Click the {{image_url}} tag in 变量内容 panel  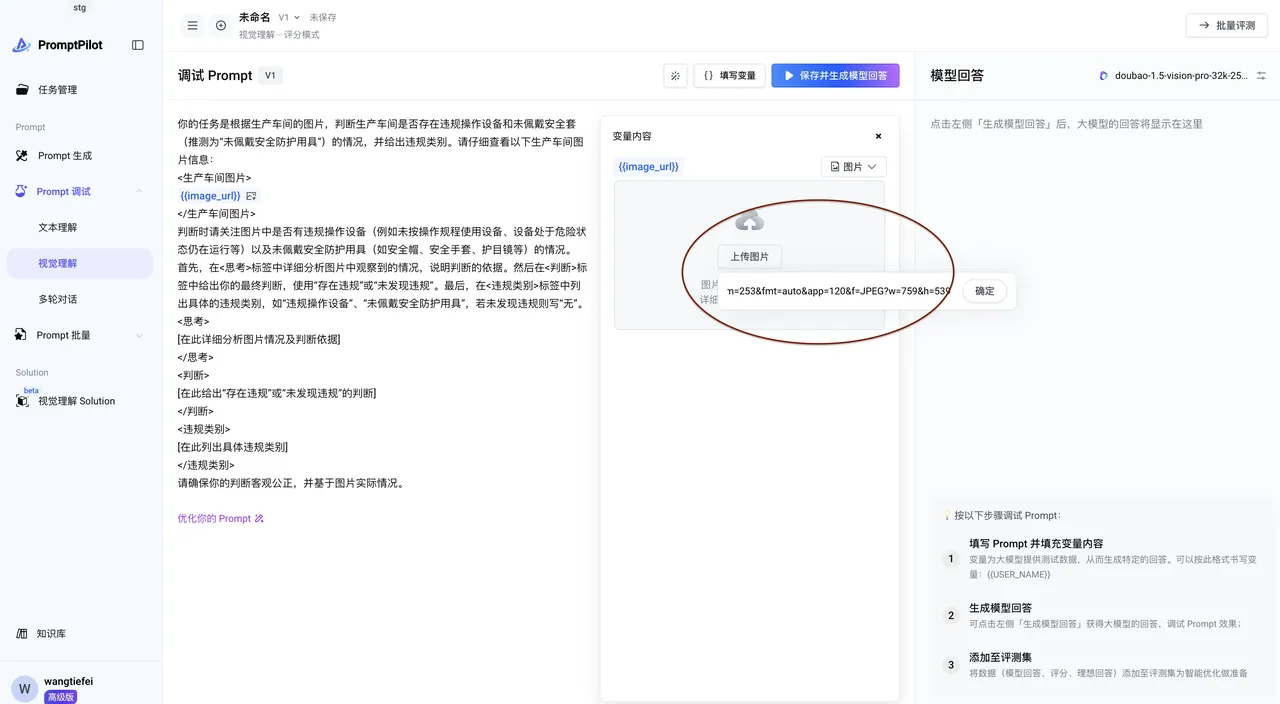click(648, 167)
